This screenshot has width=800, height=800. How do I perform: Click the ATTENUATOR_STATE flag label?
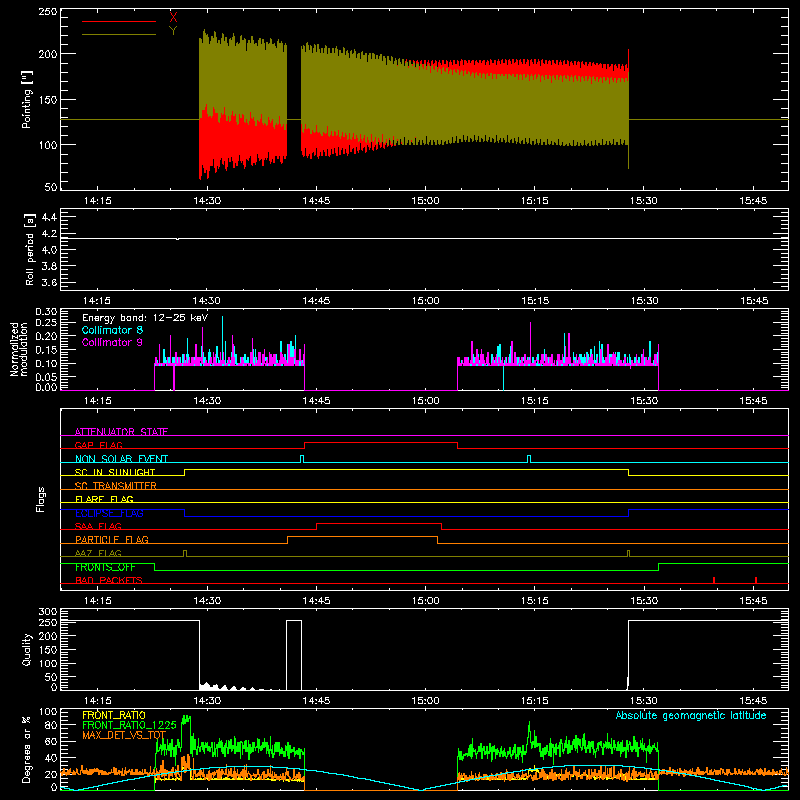click(x=121, y=432)
